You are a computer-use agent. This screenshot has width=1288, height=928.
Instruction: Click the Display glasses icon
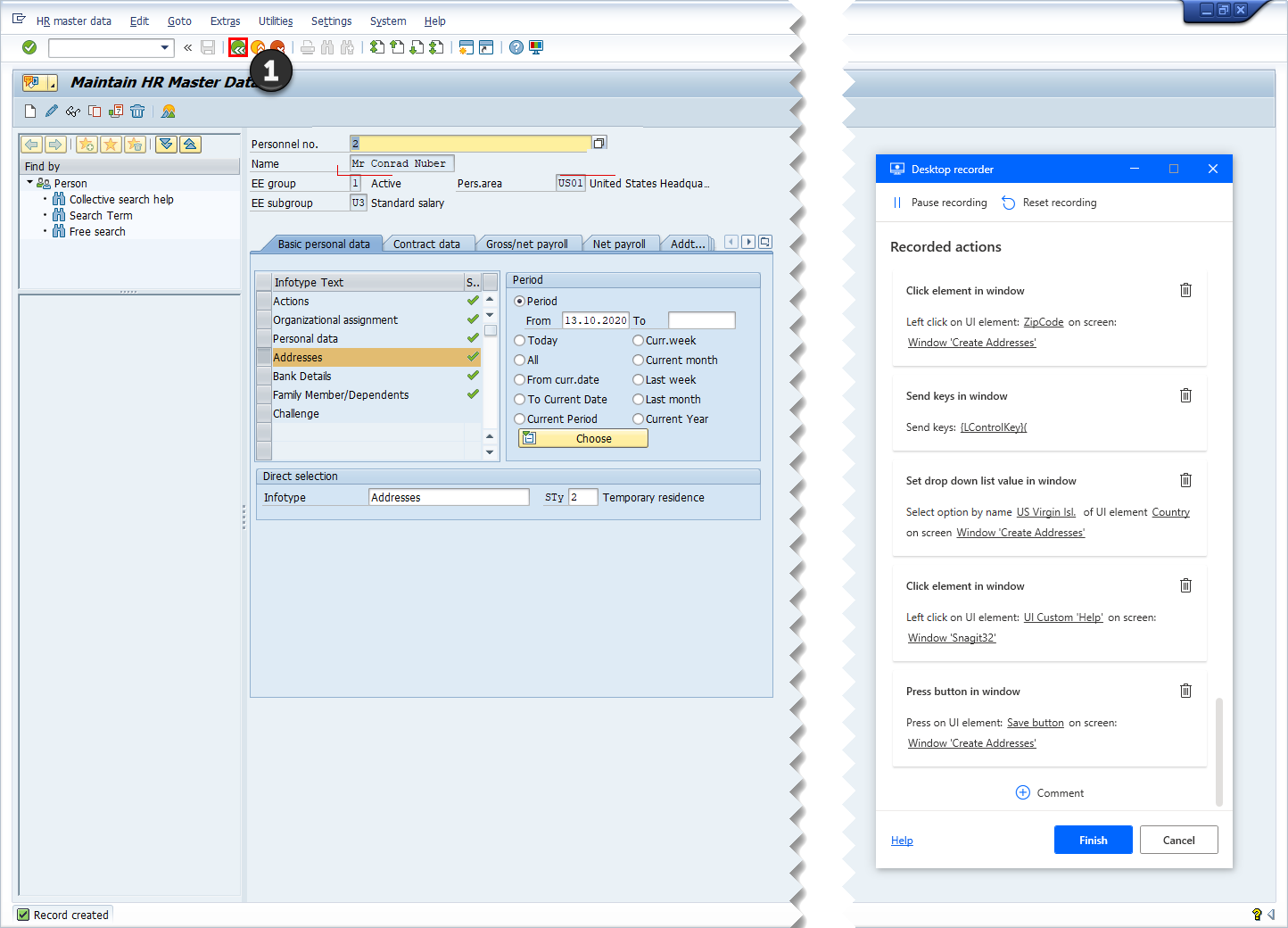73,111
